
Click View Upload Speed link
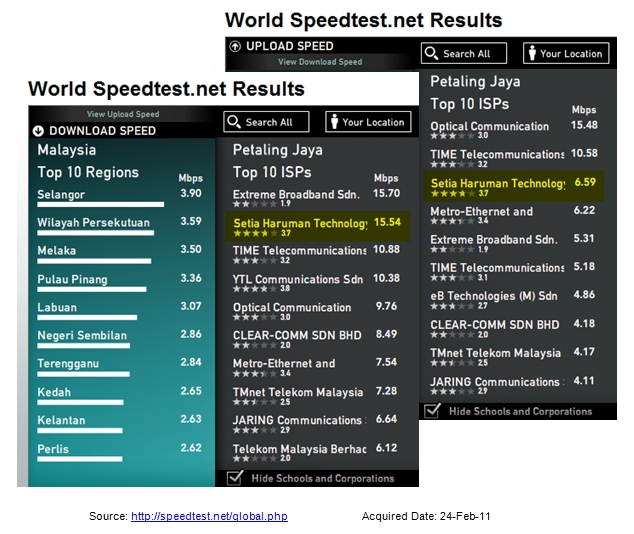tap(123, 114)
